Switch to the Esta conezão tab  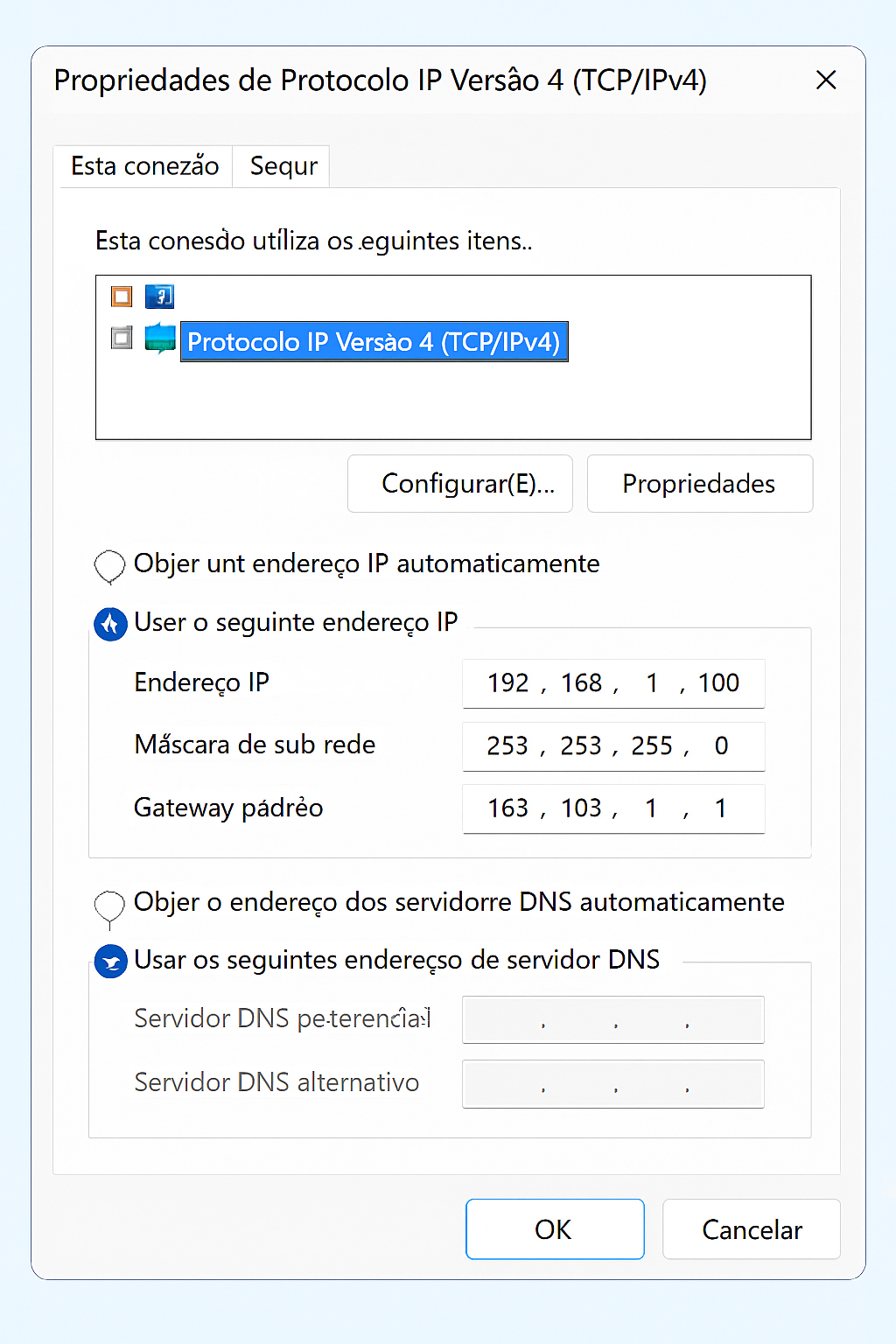pos(144,165)
